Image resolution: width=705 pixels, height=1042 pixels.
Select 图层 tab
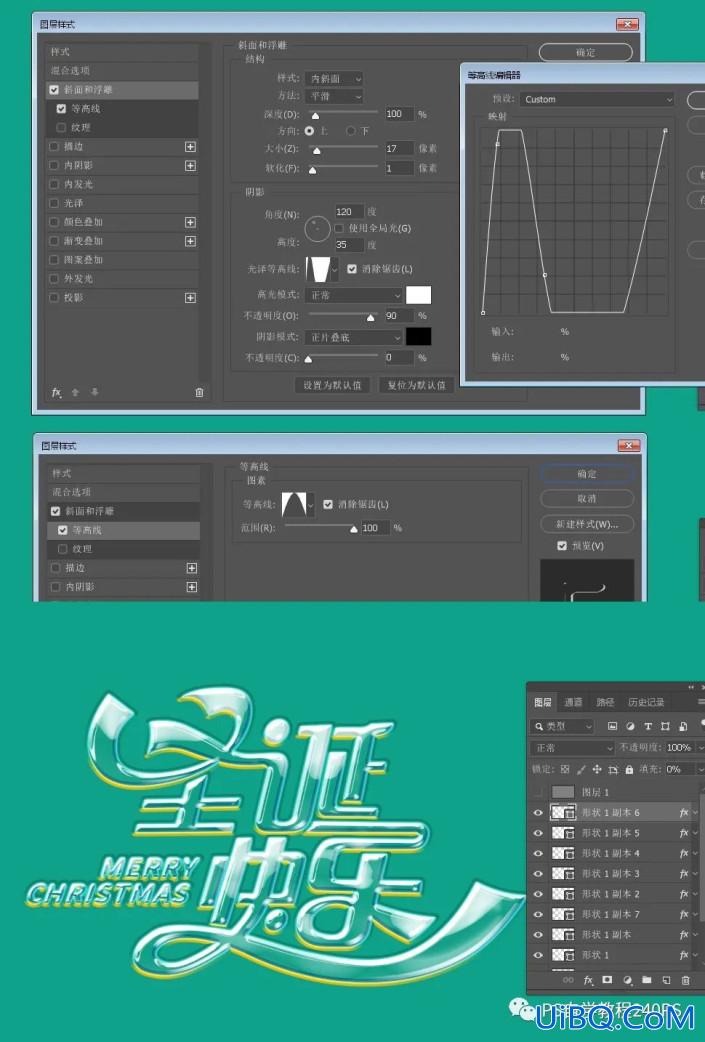point(543,702)
